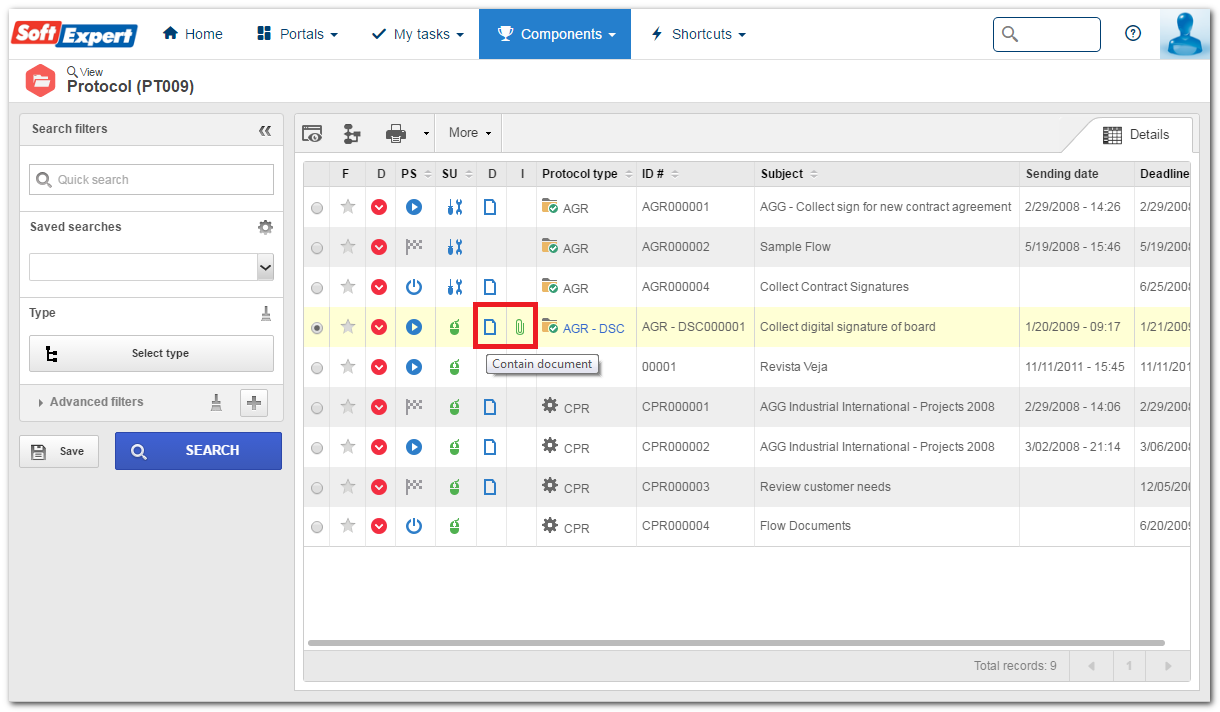Image resolution: width=1220 pixels, height=712 pixels.
Task: Click the attachment paperclip in AGR - DSC000001 row
Action: coord(520,327)
